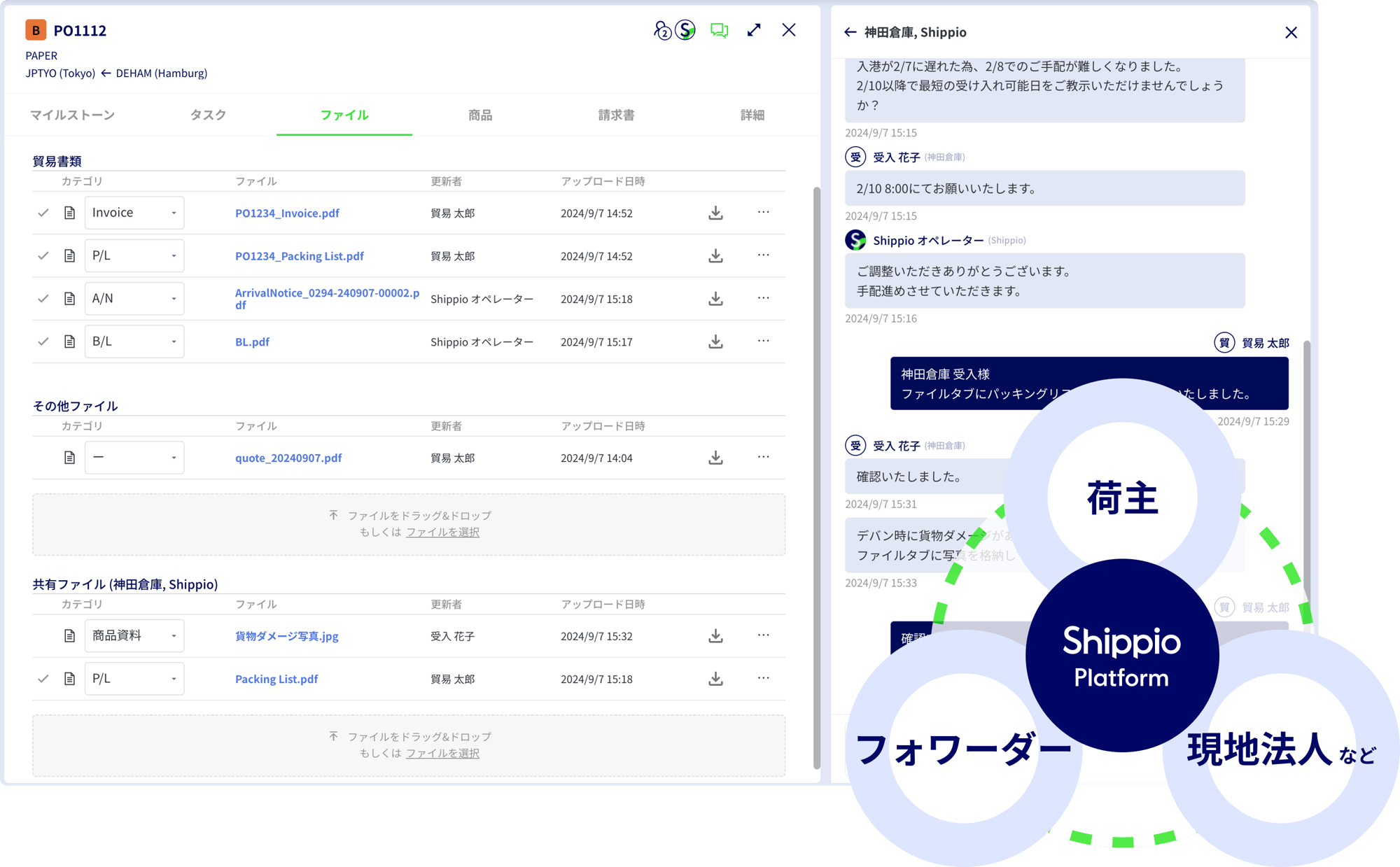Click the document icon in the Invoice row

(69, 213)
